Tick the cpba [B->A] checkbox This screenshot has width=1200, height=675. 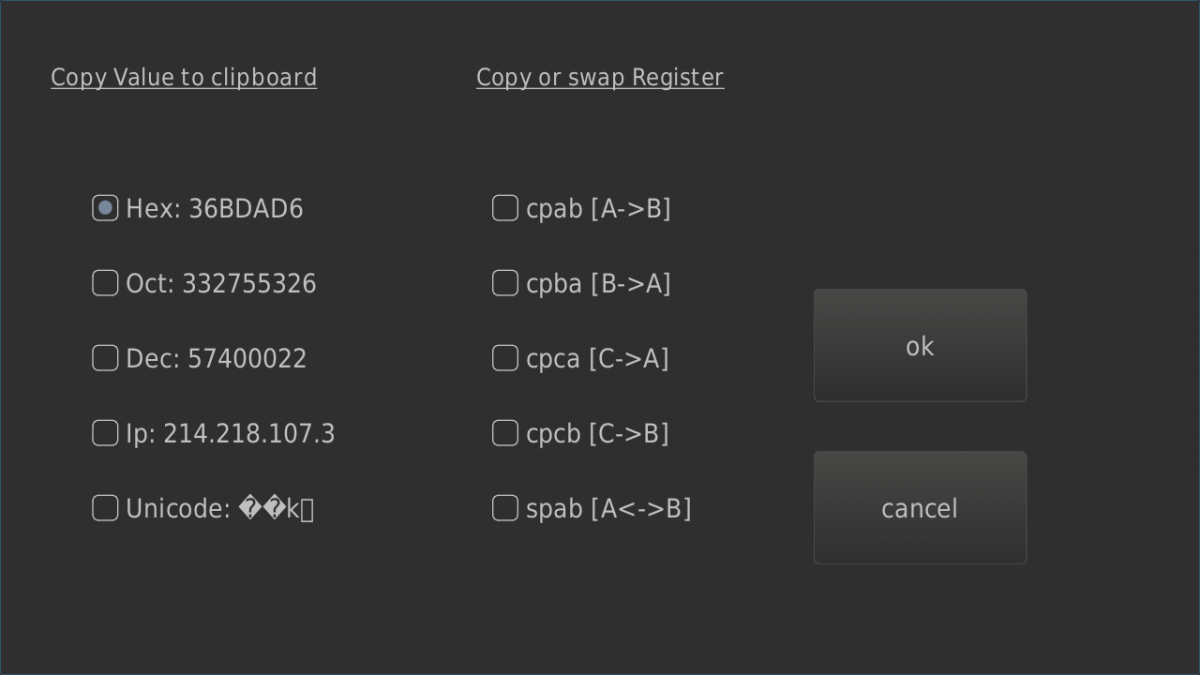tap(505, 284)
